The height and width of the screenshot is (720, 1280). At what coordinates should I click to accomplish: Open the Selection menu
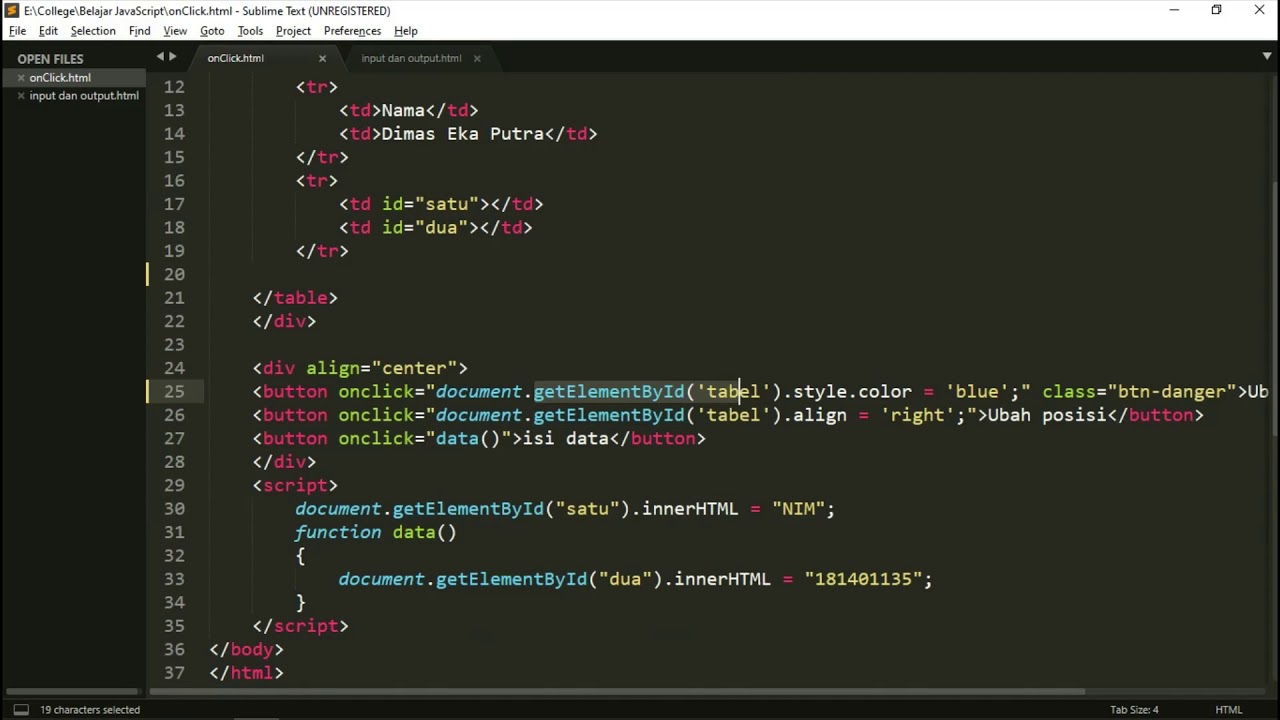tap(93, 31)
